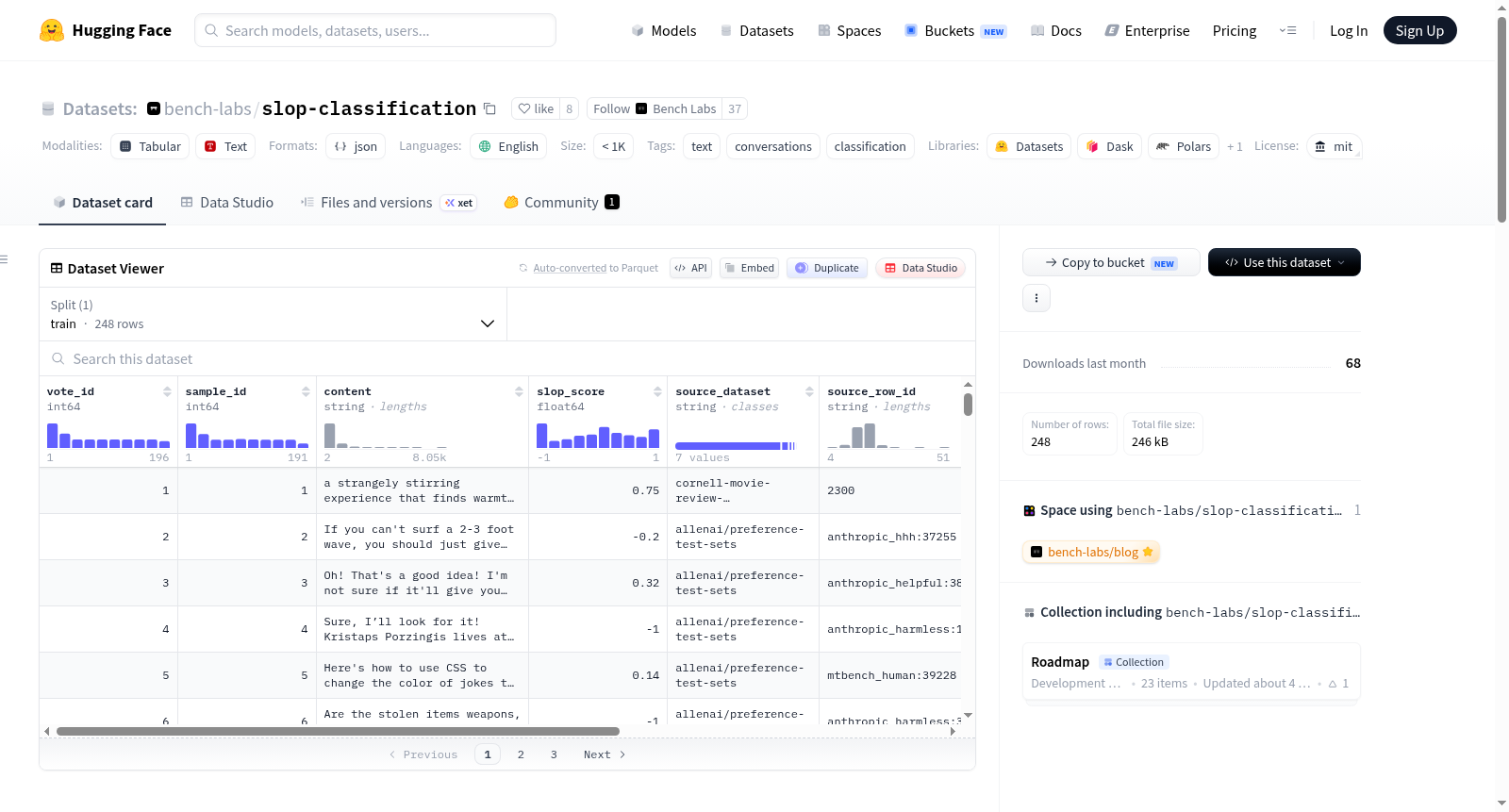Click the conversations tag
The height and width of the screenshot is (812, 1509).
(x=773, y=146)
